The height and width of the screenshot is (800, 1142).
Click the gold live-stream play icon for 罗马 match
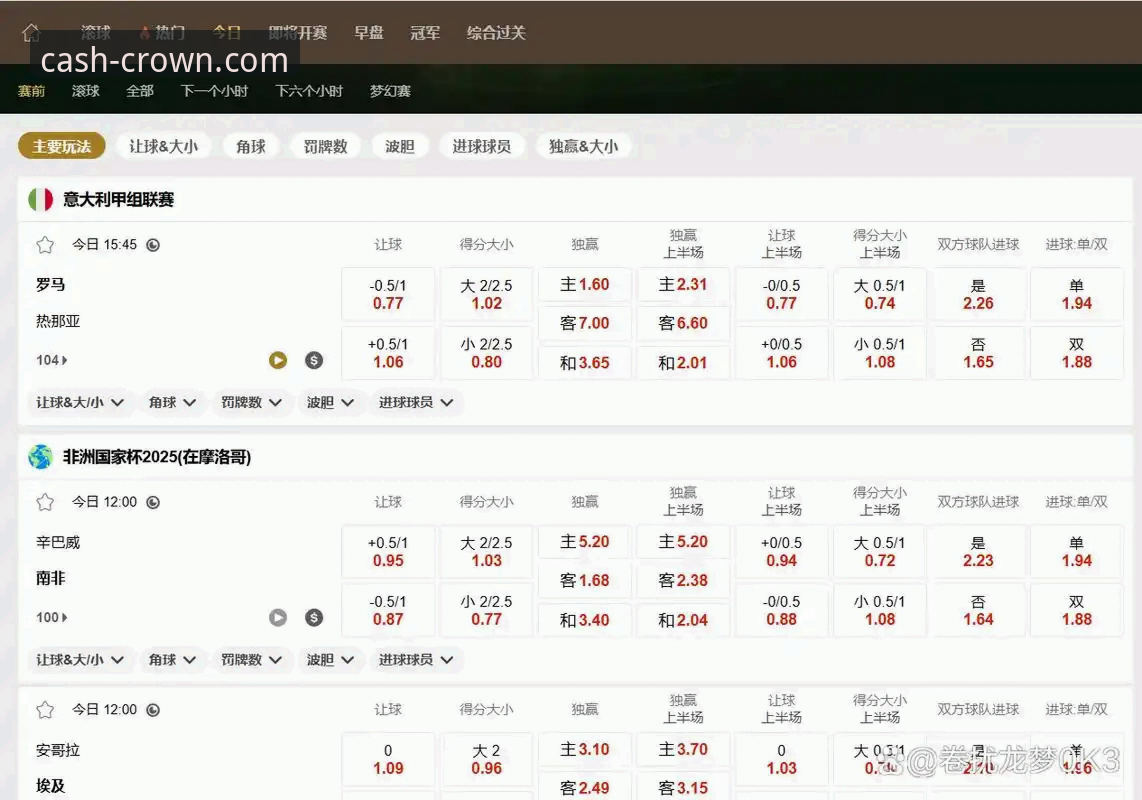(x=278, y=360)
